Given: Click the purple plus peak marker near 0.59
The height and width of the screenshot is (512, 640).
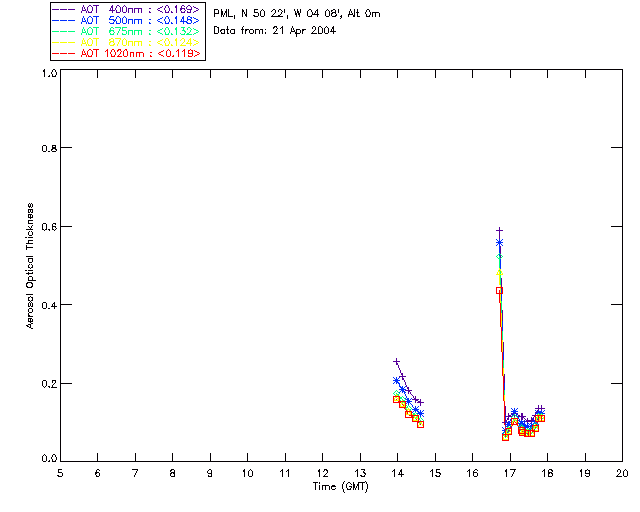Looking at the screenshot, I should coord(499,231).
